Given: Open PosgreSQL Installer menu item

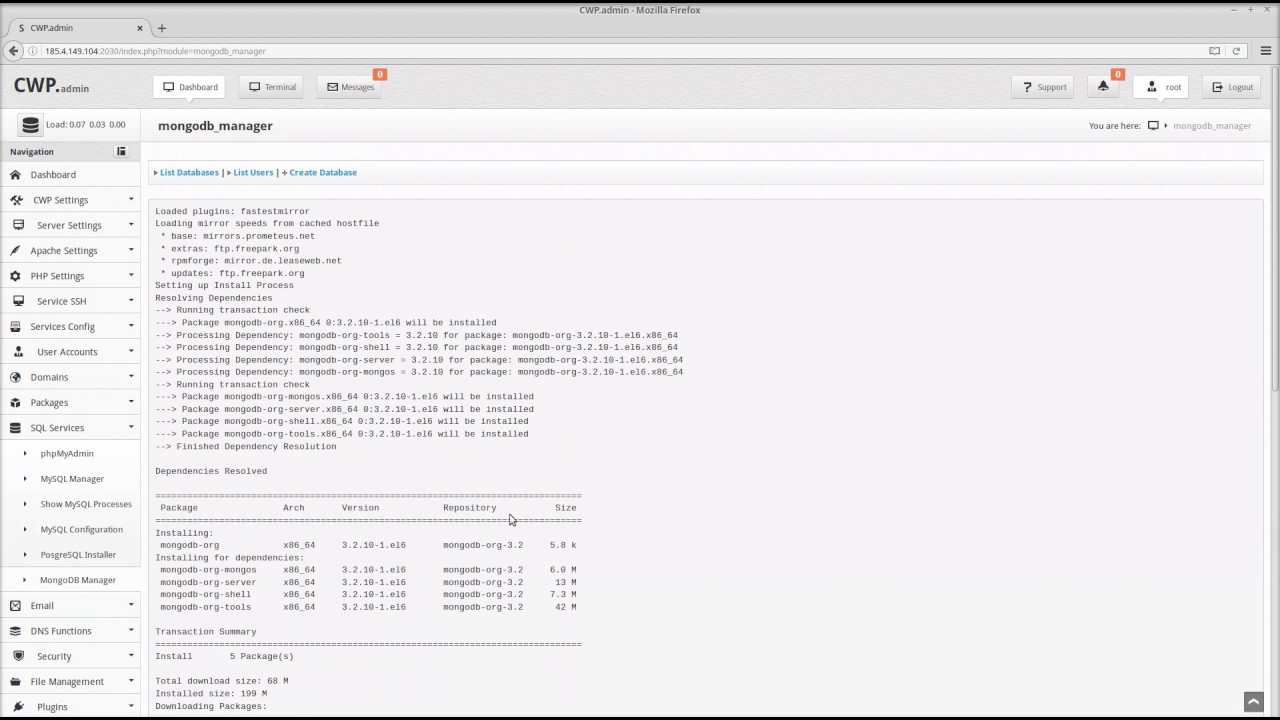Looking at the screenshot, I should pyautogui.click(x=78, y=554).
